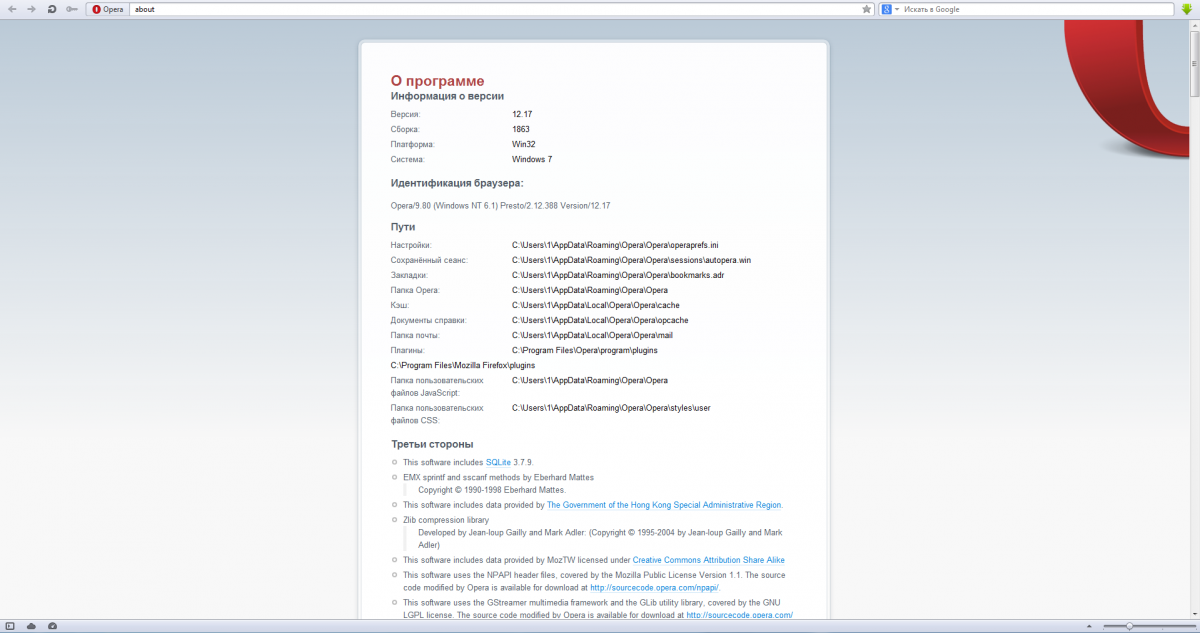Click the build number '1863'
This screenshot has width=1200, height=633.
pos(521,129)
